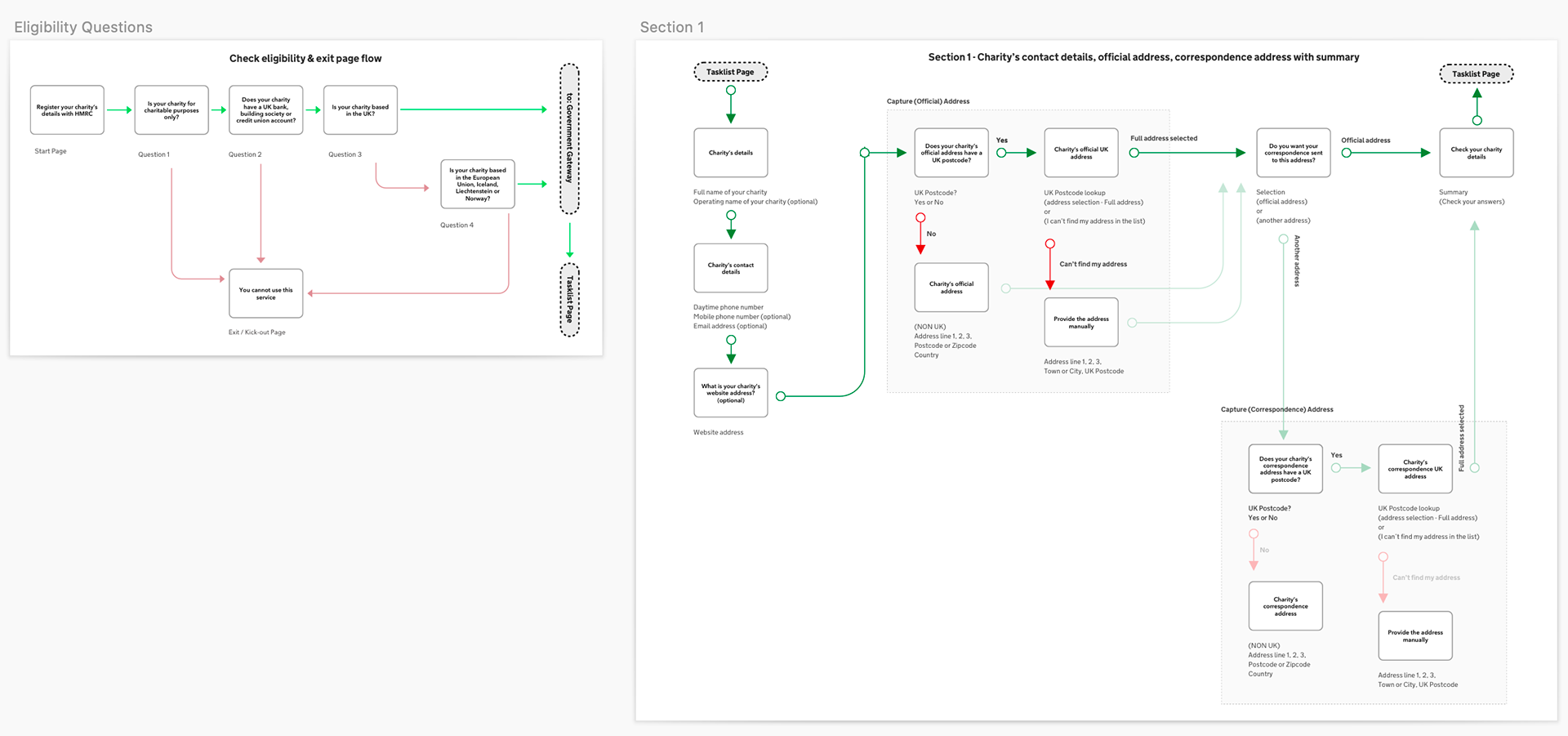
Task: Select the 'You cannot use this service' box
Action: click(266, 293)
